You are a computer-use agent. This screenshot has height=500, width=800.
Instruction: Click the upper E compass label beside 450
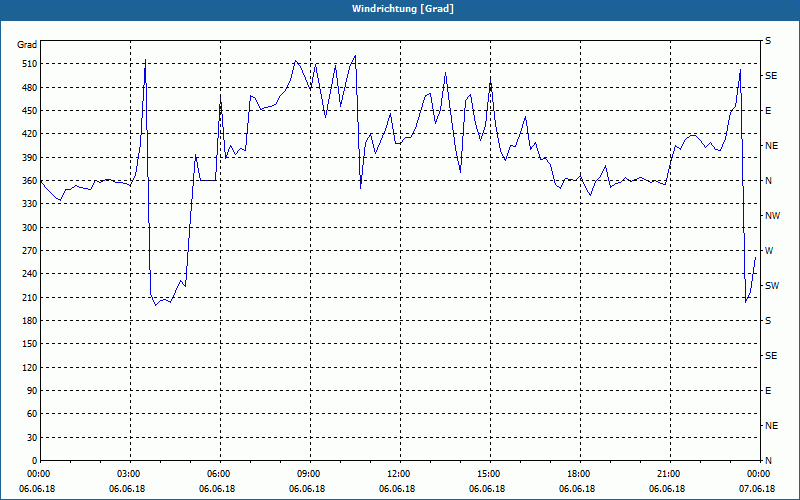click(x=768, y=111)
